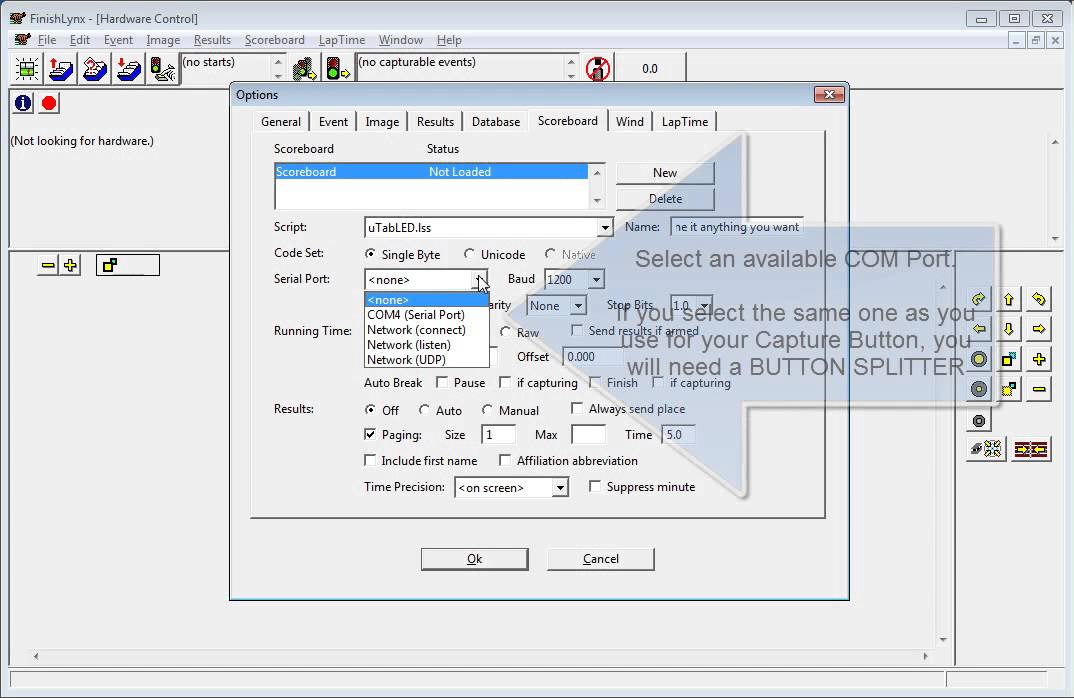Tick Always send place checkbox
The height and width of the screenshot is (698, 1074).
pyautogui.click(x=577, y=408)
